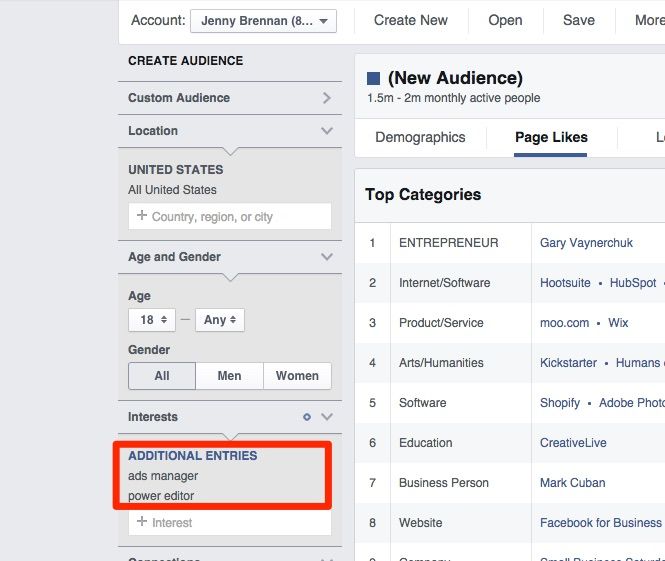
Task: Open the maximum age selector showing Any
Action: point(220,320)
